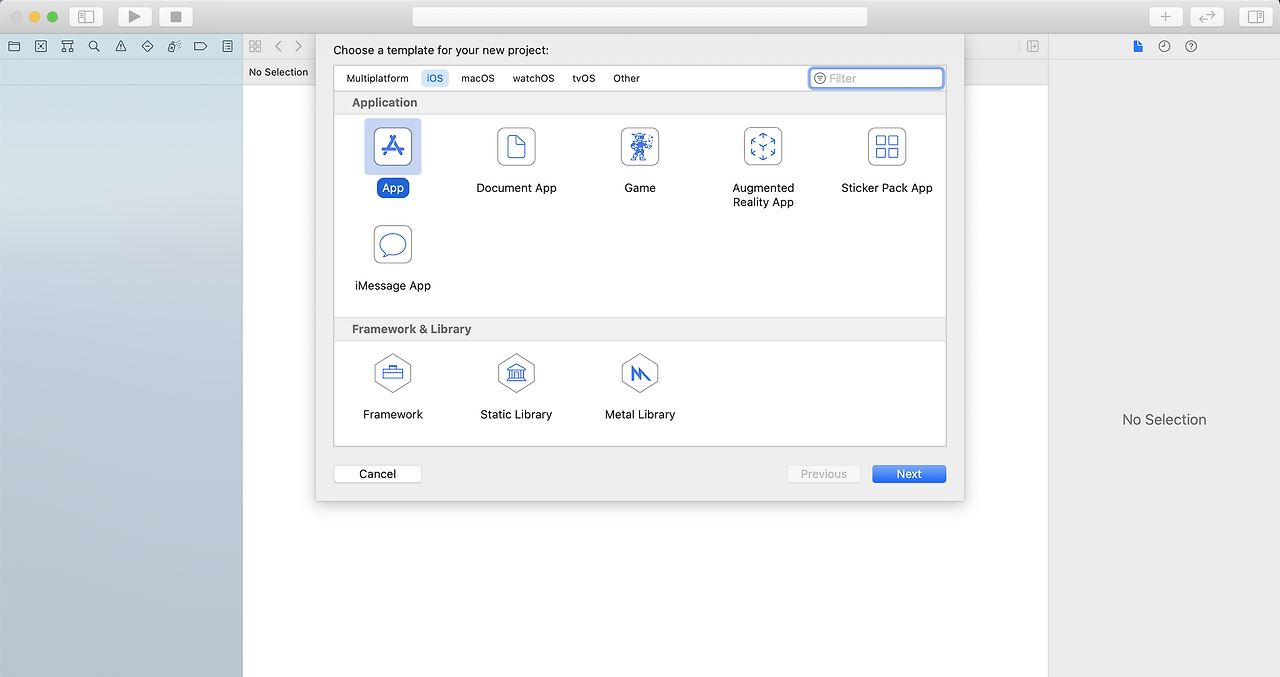Show the History inspector clock icon

tap(1164, 46)
